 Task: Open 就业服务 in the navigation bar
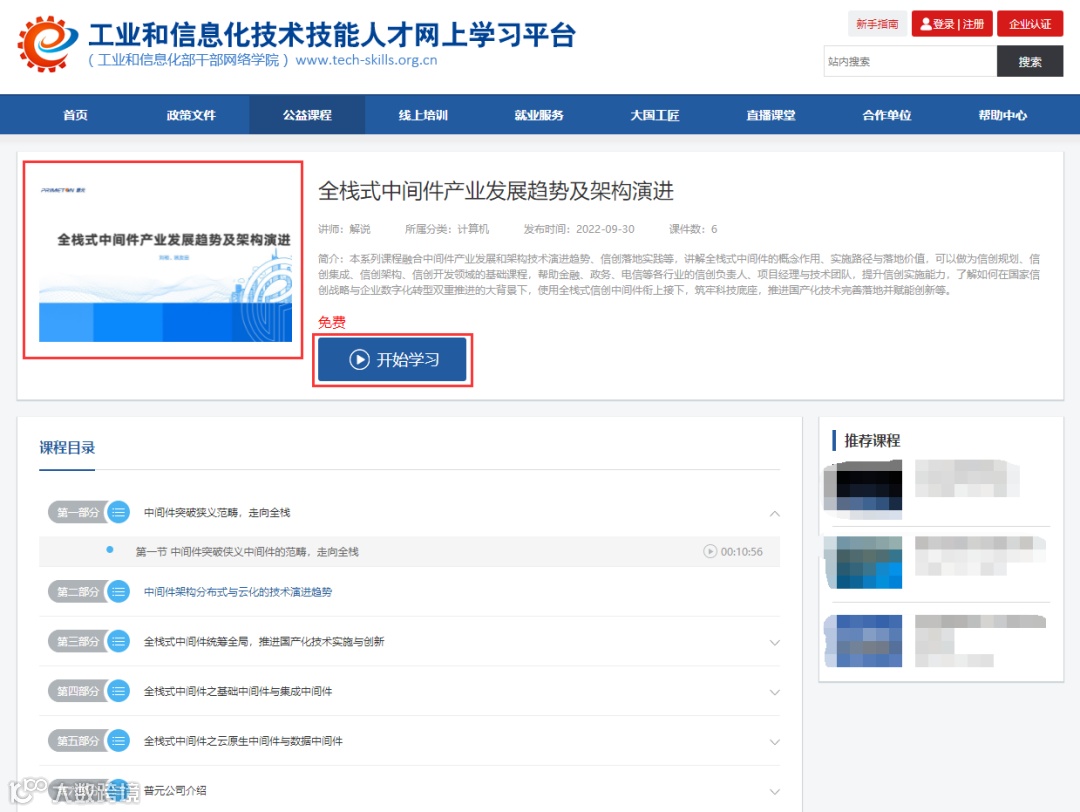point(539,115)
